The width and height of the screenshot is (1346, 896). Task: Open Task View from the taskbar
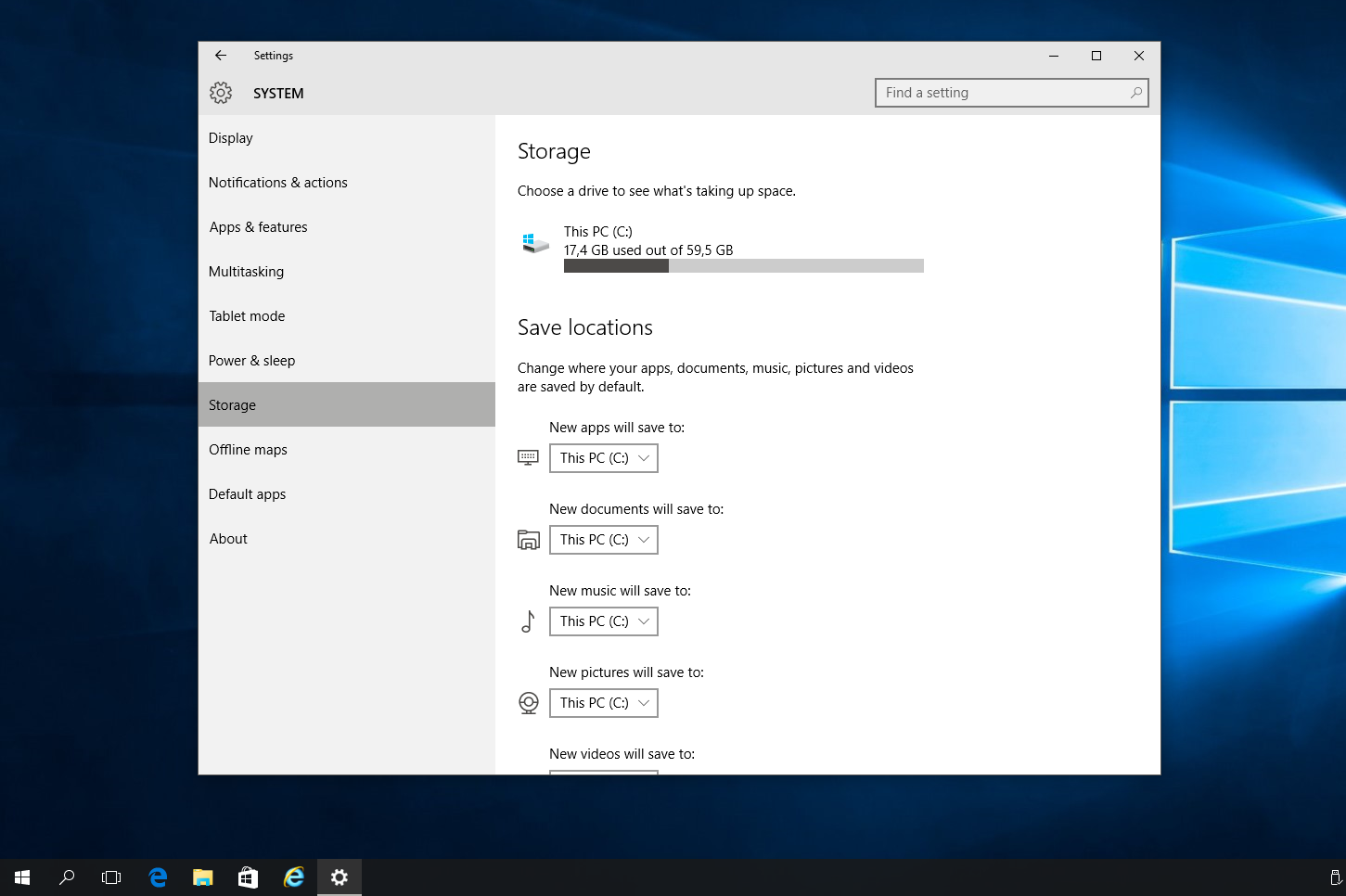pos(111,877)
